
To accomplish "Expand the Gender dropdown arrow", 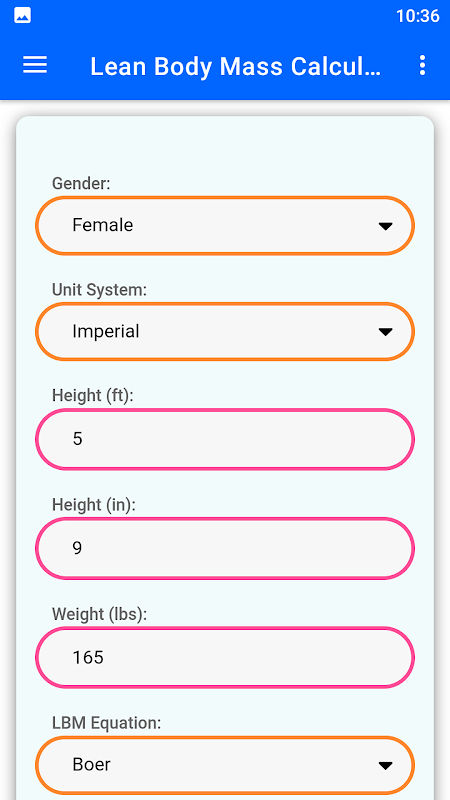I will [385, 226].
